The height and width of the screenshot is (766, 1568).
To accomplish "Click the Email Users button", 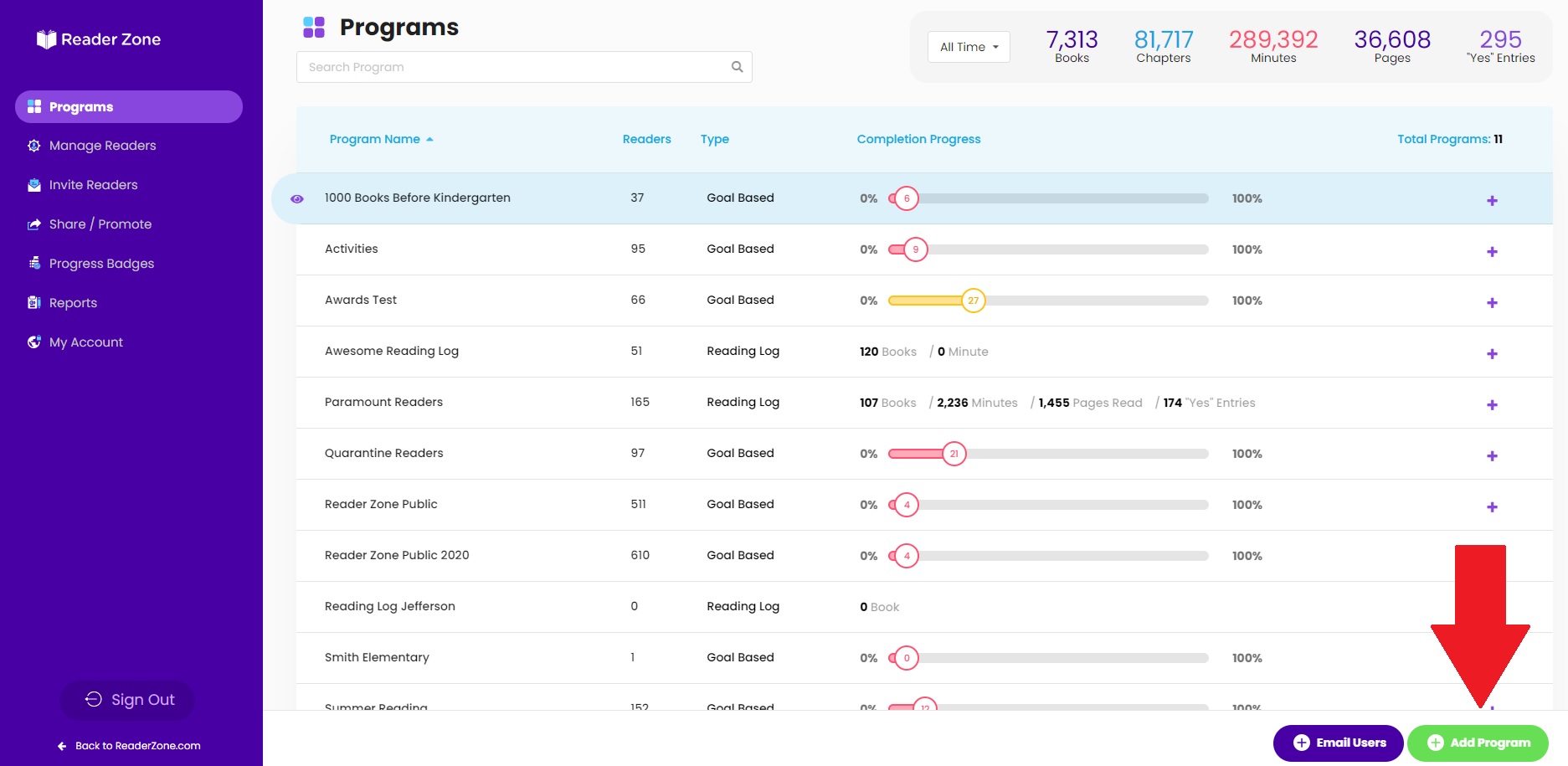I will coord(1338,743).
